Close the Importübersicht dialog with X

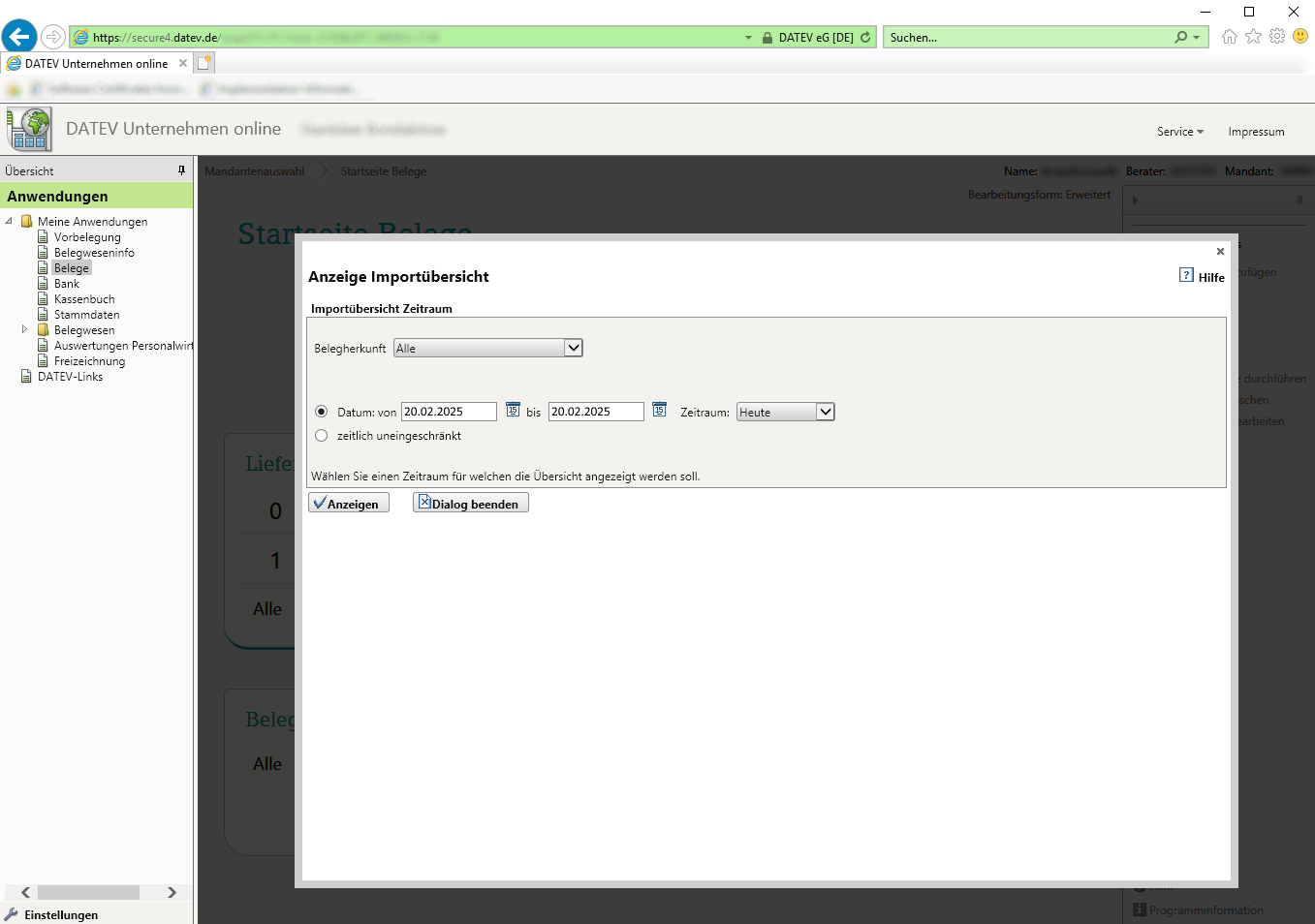(1220, 251)
